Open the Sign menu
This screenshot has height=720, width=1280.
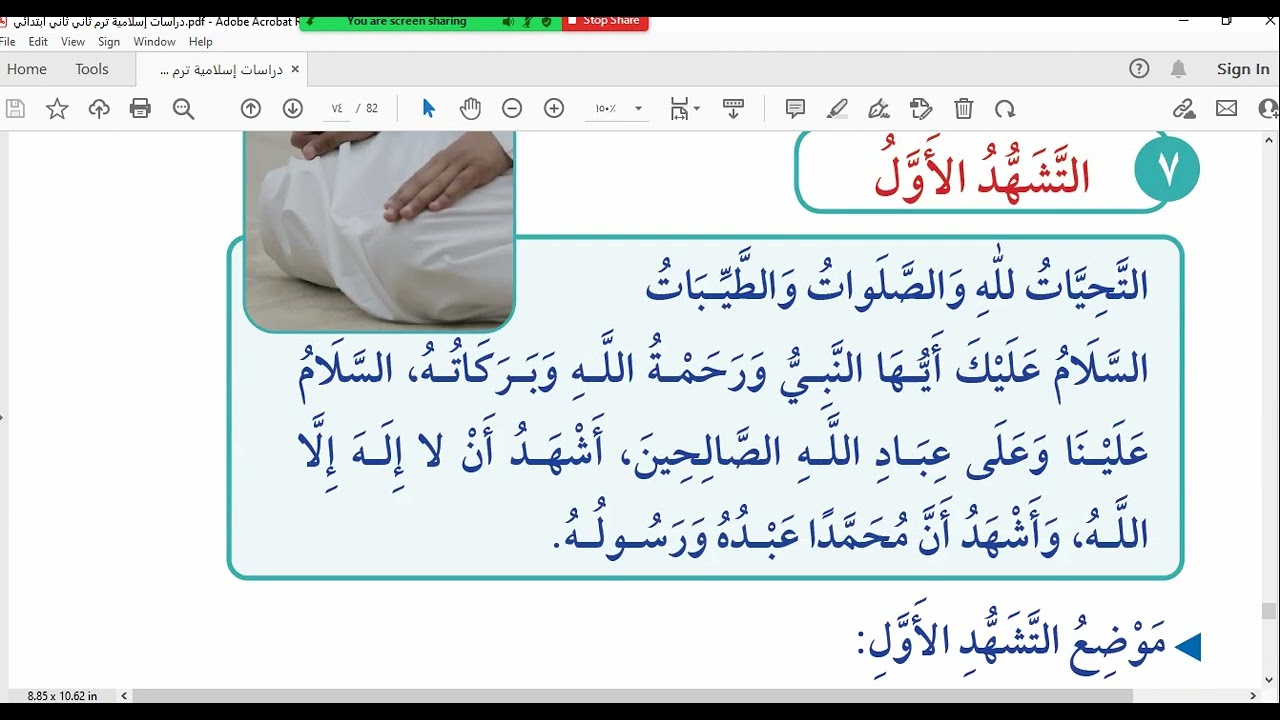point(109,42)
